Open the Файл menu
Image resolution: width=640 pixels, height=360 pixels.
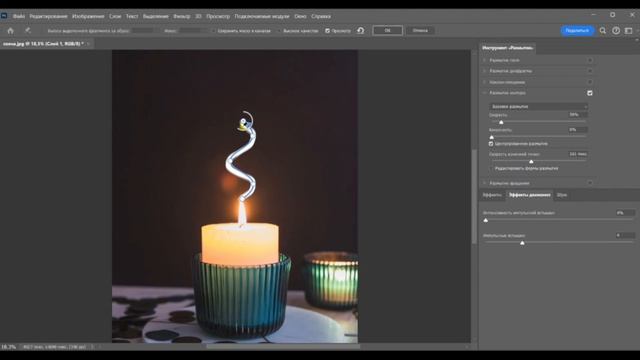coord(18,16)
